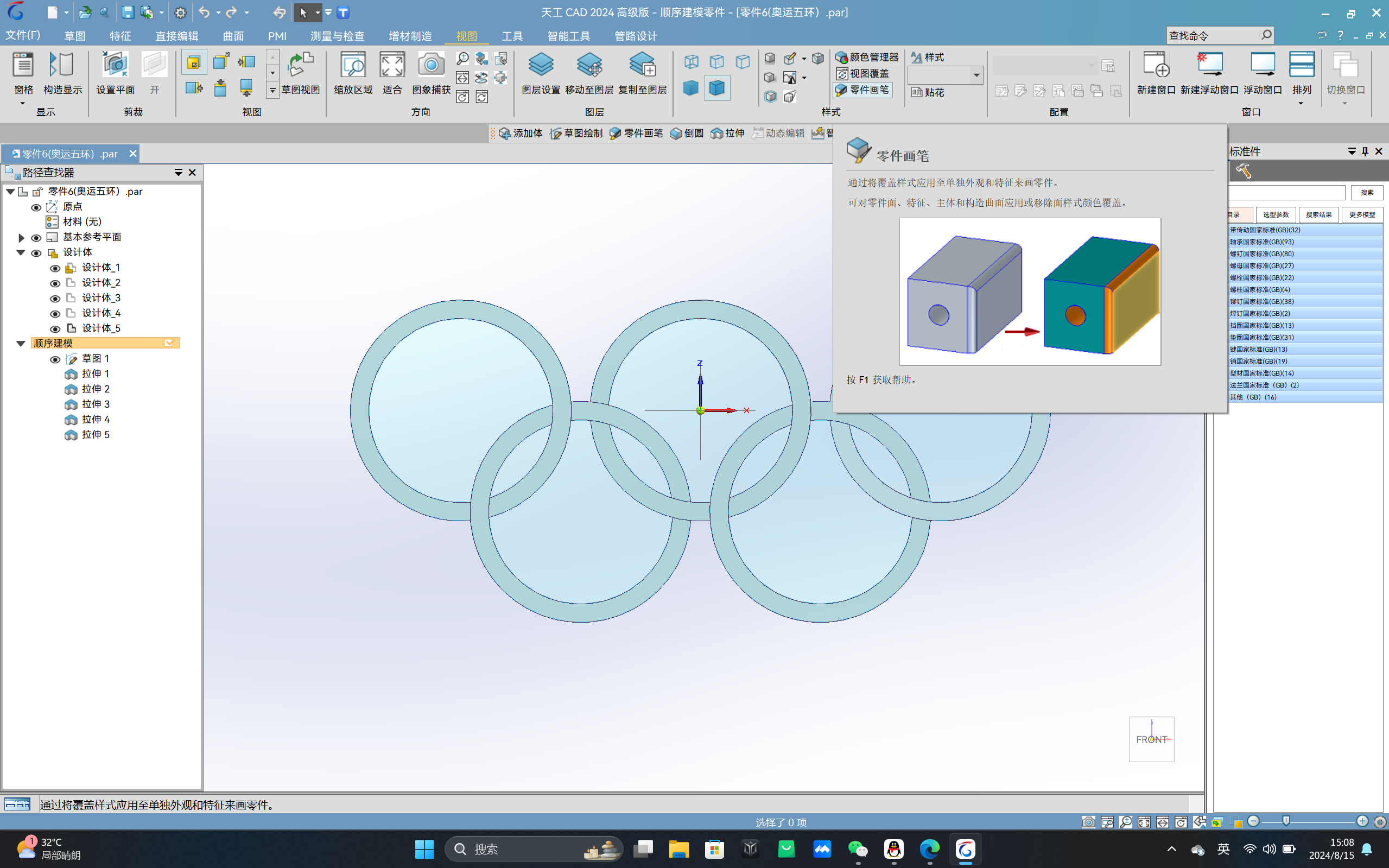The height and width of the screenshot is (868, 1389).
Task: Click the save icon in quick access bar
Action: (128, 12)
